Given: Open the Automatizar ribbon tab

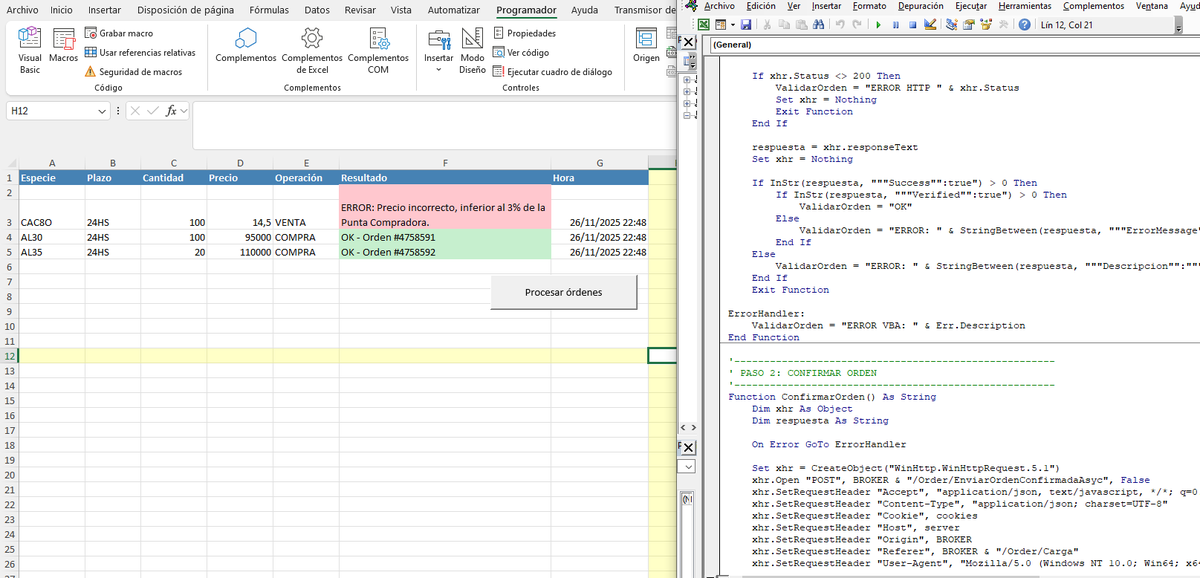Looking at the screenshot, I should pyautogui.click(x=453, y=9).
